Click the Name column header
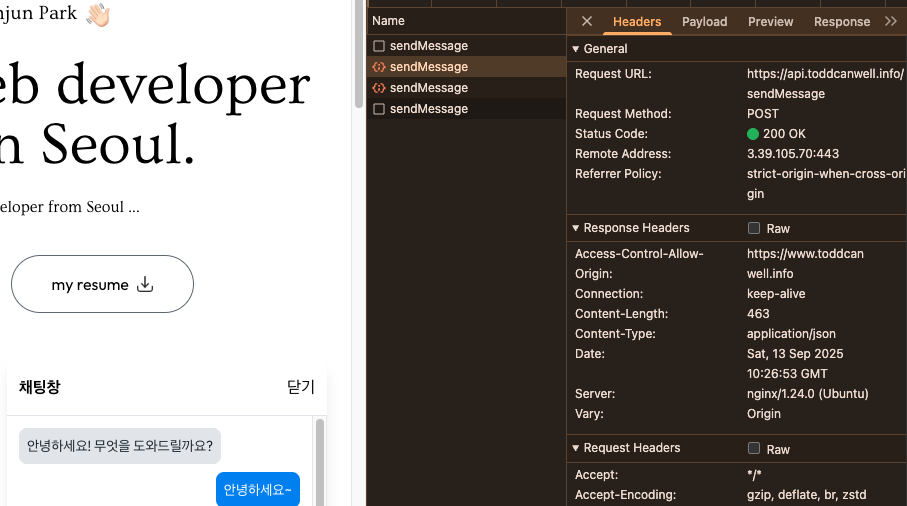The width and height of the screenshot is (907, 506). point(466,21)
